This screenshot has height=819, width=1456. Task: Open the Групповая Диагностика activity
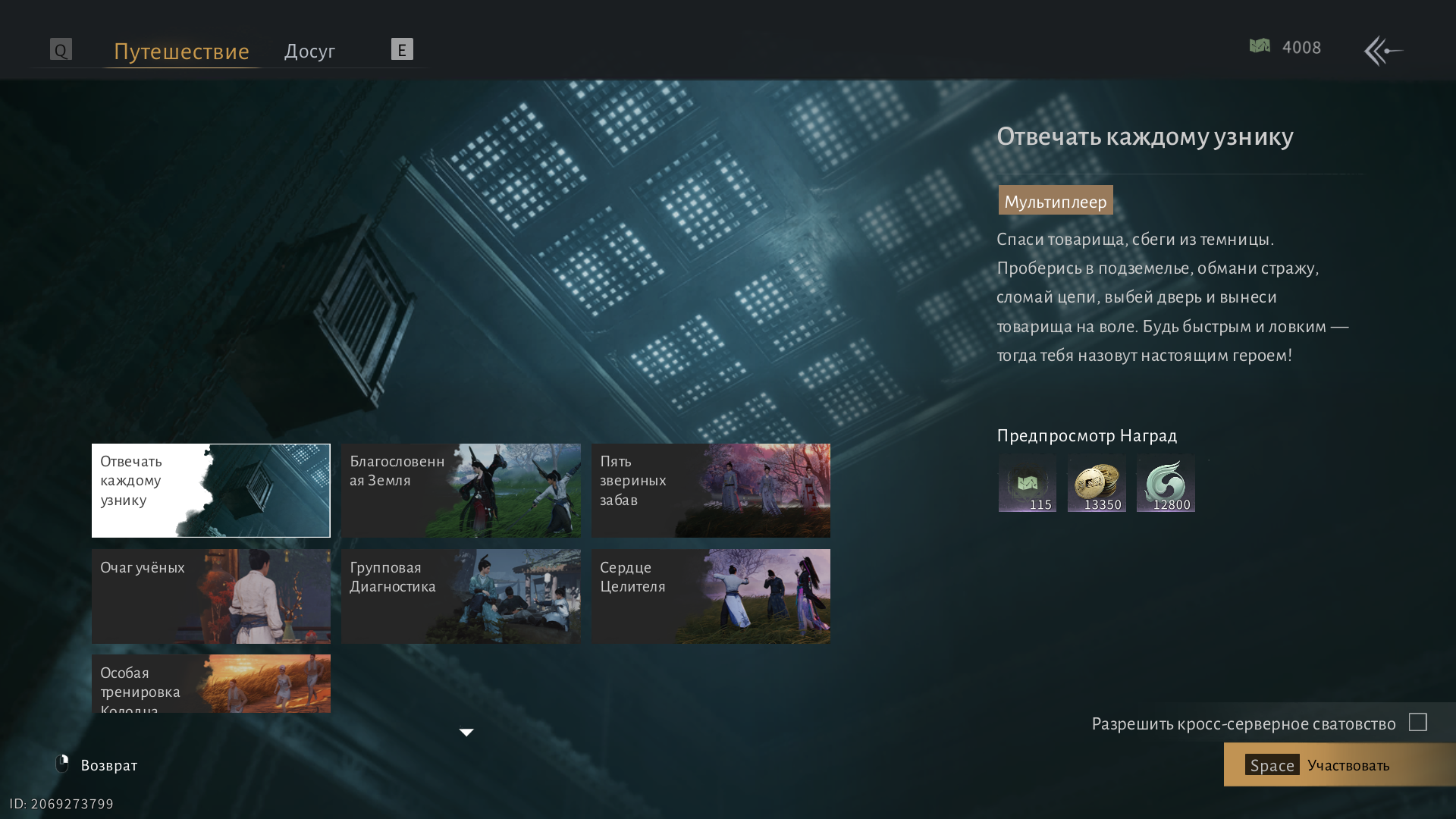[x=460, y=596]
